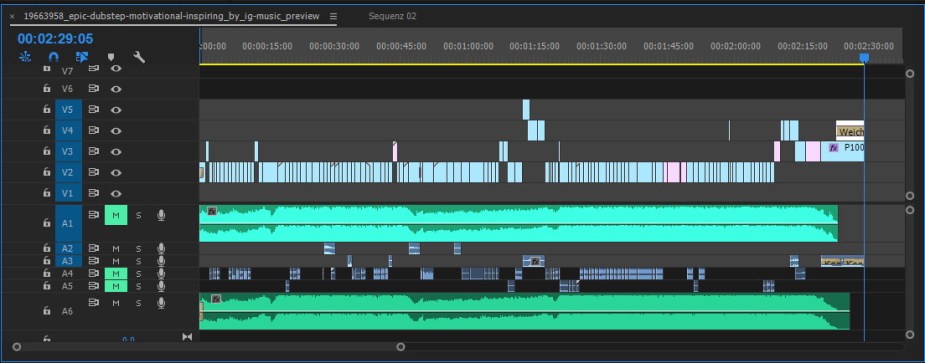Toggle lock on audio track A1

(47, 223)
